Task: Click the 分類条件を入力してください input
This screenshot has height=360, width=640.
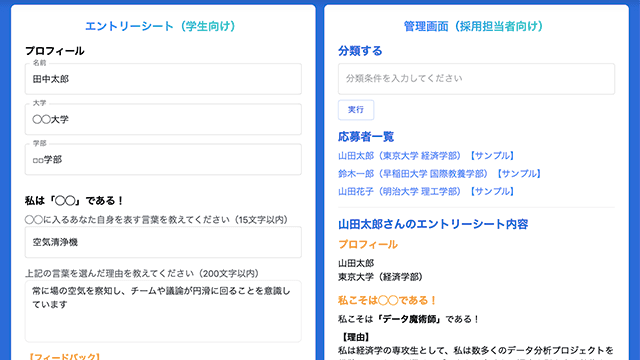Action: coord(476,79)
